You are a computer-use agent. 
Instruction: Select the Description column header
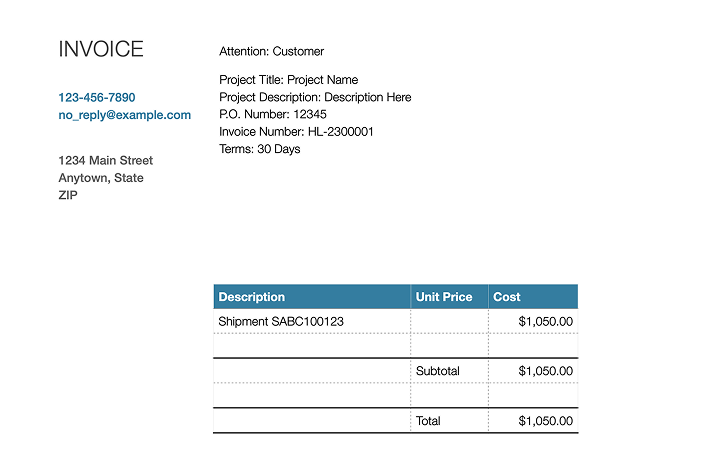coord(252,297)
